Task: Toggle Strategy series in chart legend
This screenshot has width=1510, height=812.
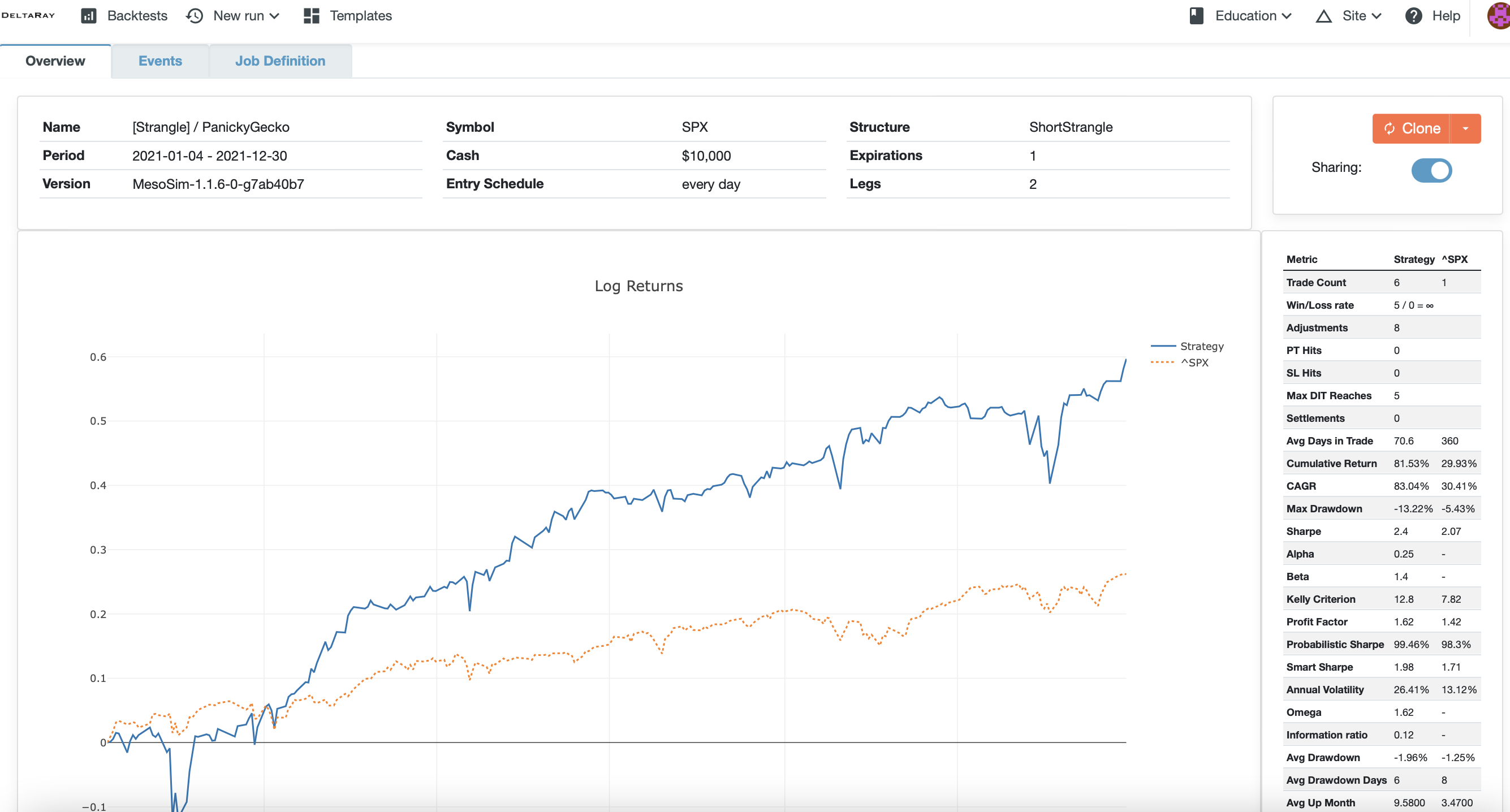Action: coord(1201,346)
